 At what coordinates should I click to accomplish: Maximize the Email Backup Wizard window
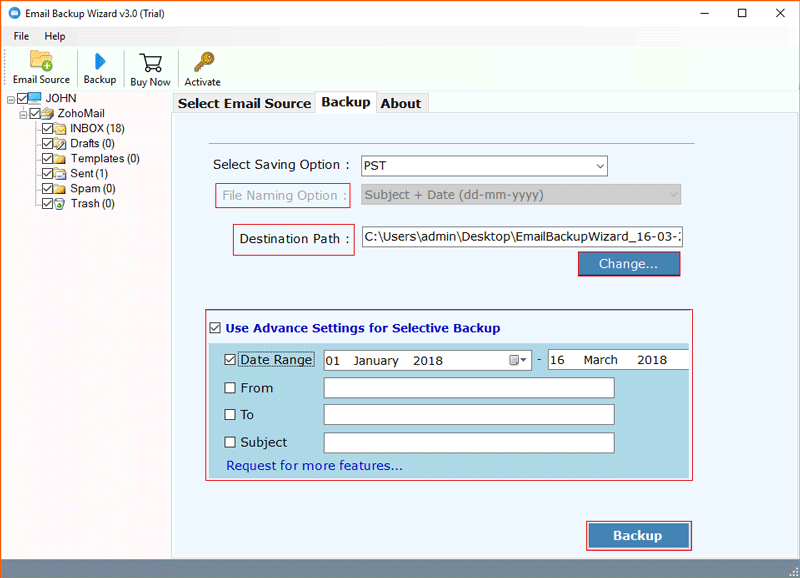coord(742,13)
